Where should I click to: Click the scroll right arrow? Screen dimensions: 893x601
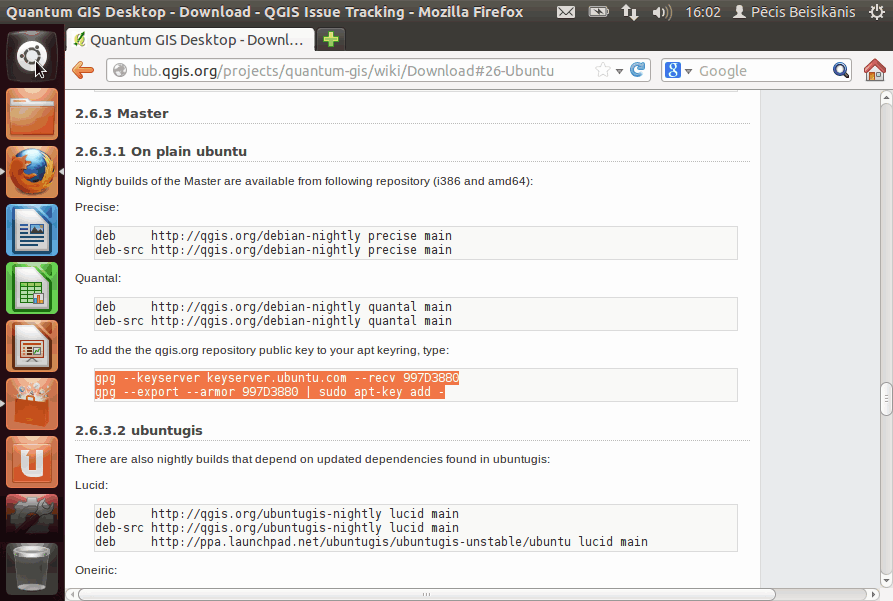pos(874,594)
